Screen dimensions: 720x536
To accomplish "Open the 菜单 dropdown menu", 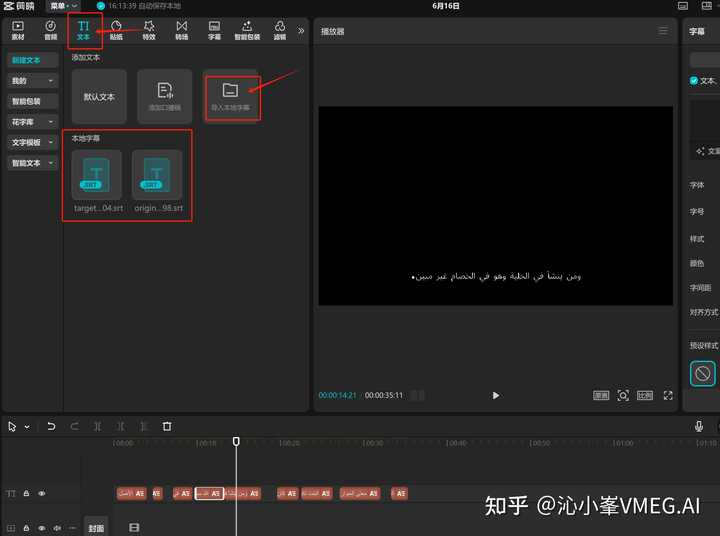I will pyautogui.click(x=63, y=6).
